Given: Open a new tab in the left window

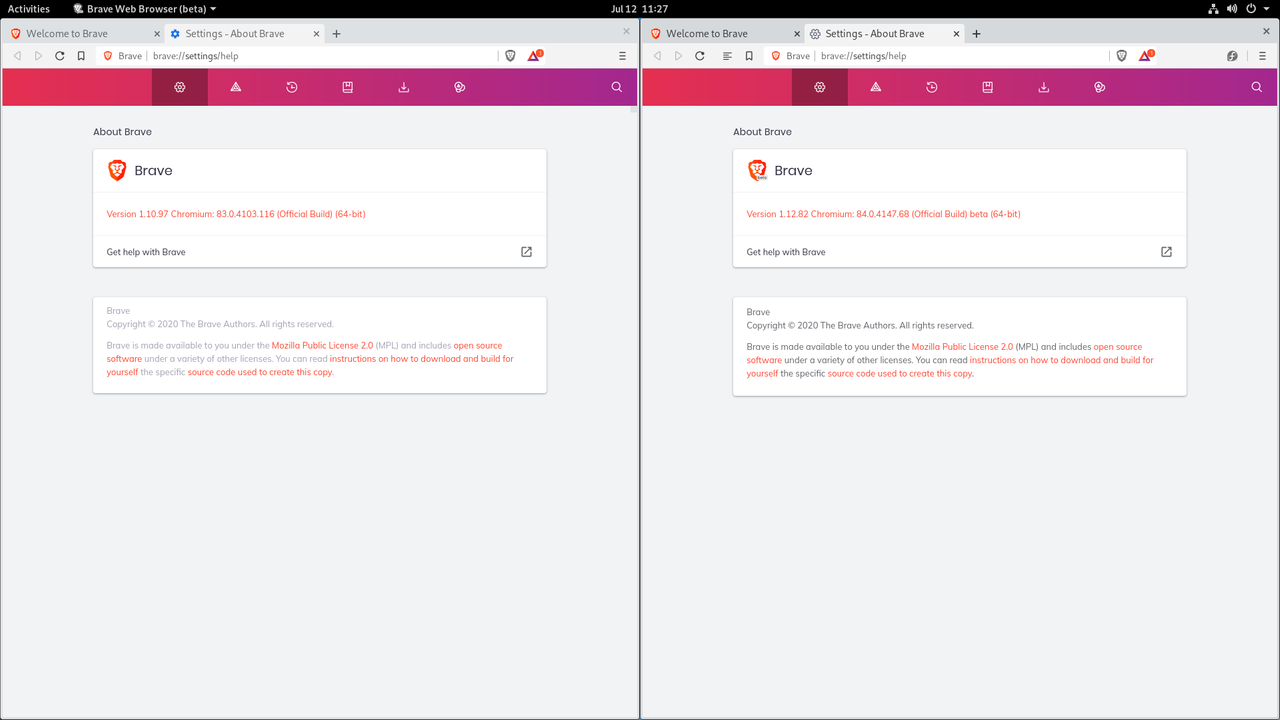Looking at the screenshot, I should click(x=337, y=33).
